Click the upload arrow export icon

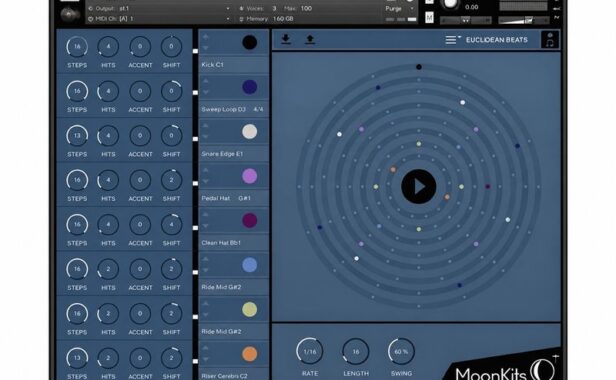pos(310,39)
